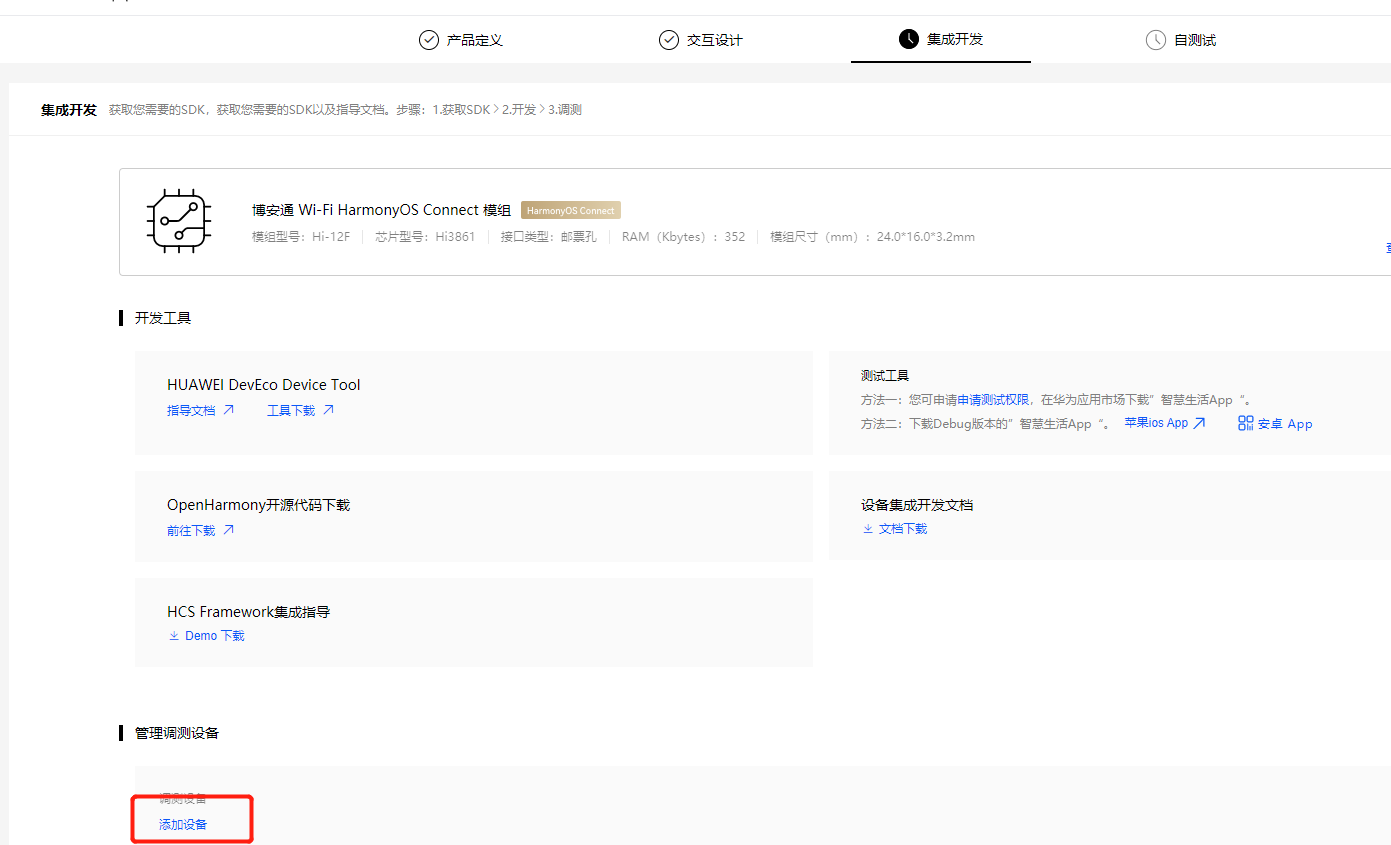Viewport: 1391px width, 845px height.
Task: Click the RAM (Kbytes) 352 text
Action: (683, 237)
